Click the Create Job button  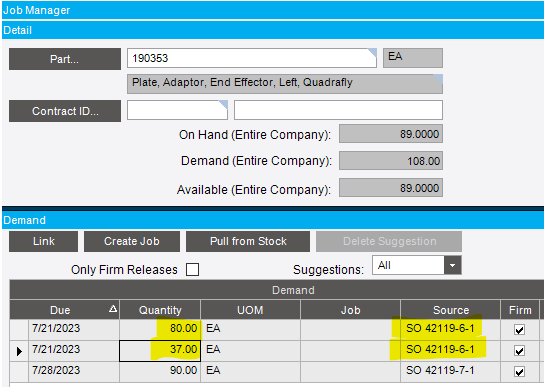click(132, 241)
